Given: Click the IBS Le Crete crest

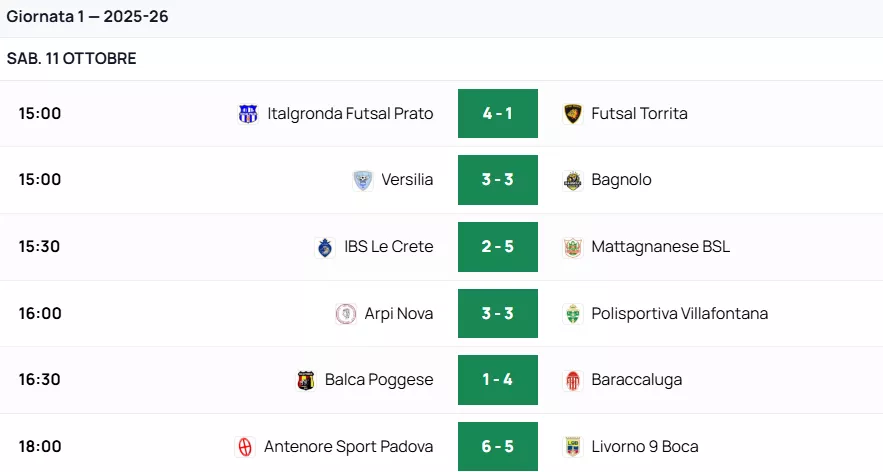Looking at the screenshot, I should [x=325, y=247].
